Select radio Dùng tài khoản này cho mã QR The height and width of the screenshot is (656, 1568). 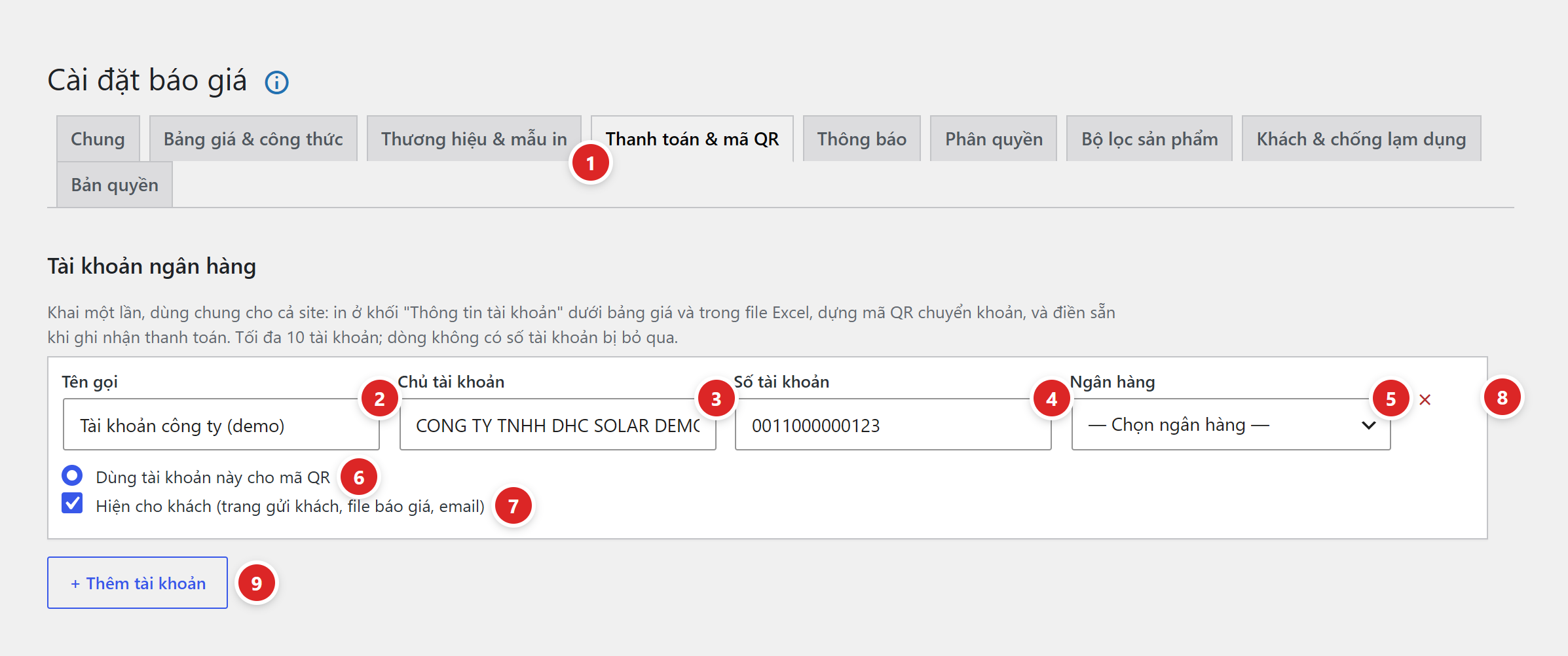[72, 475]
